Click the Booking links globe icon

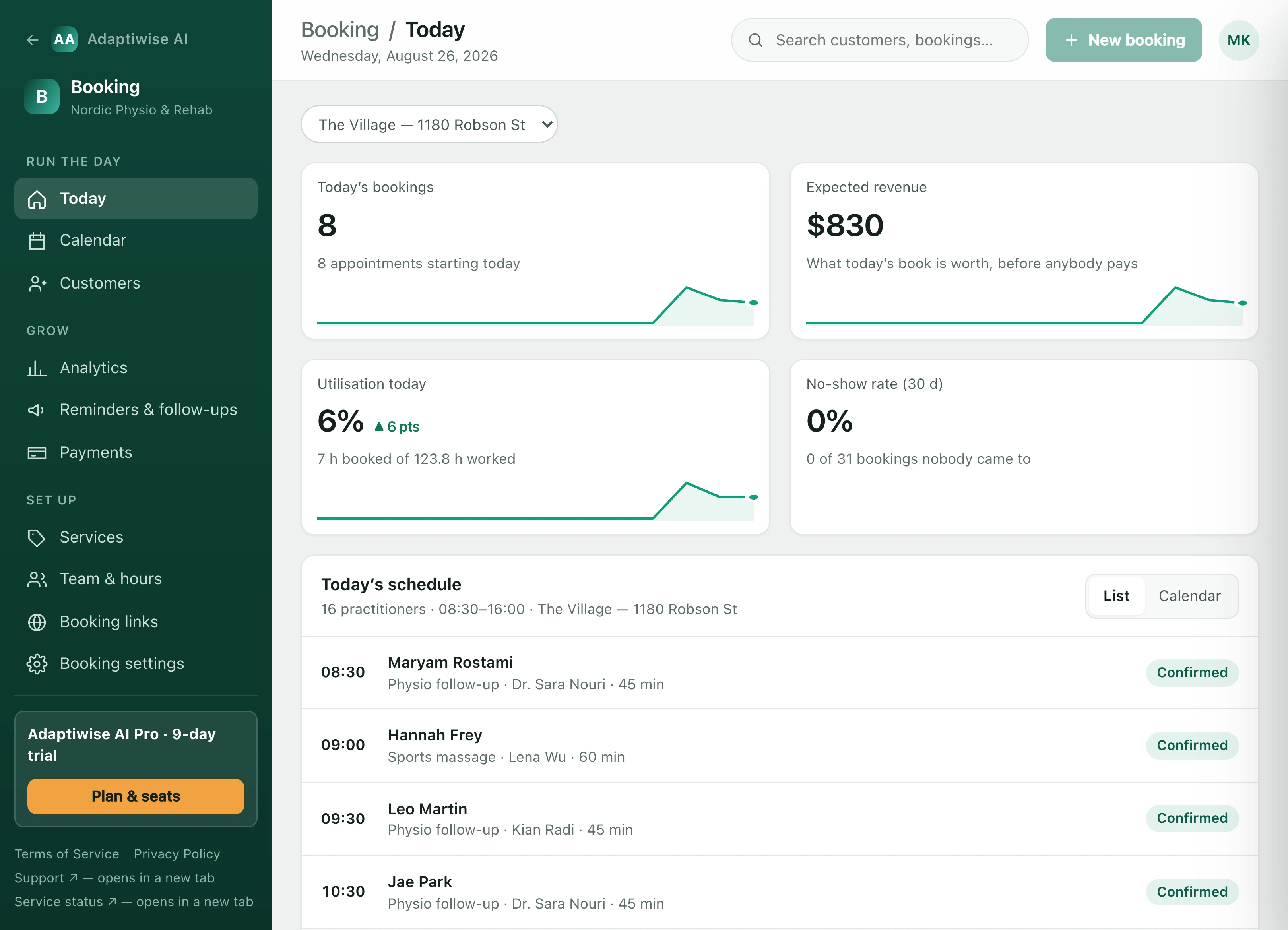click(37, 622)
